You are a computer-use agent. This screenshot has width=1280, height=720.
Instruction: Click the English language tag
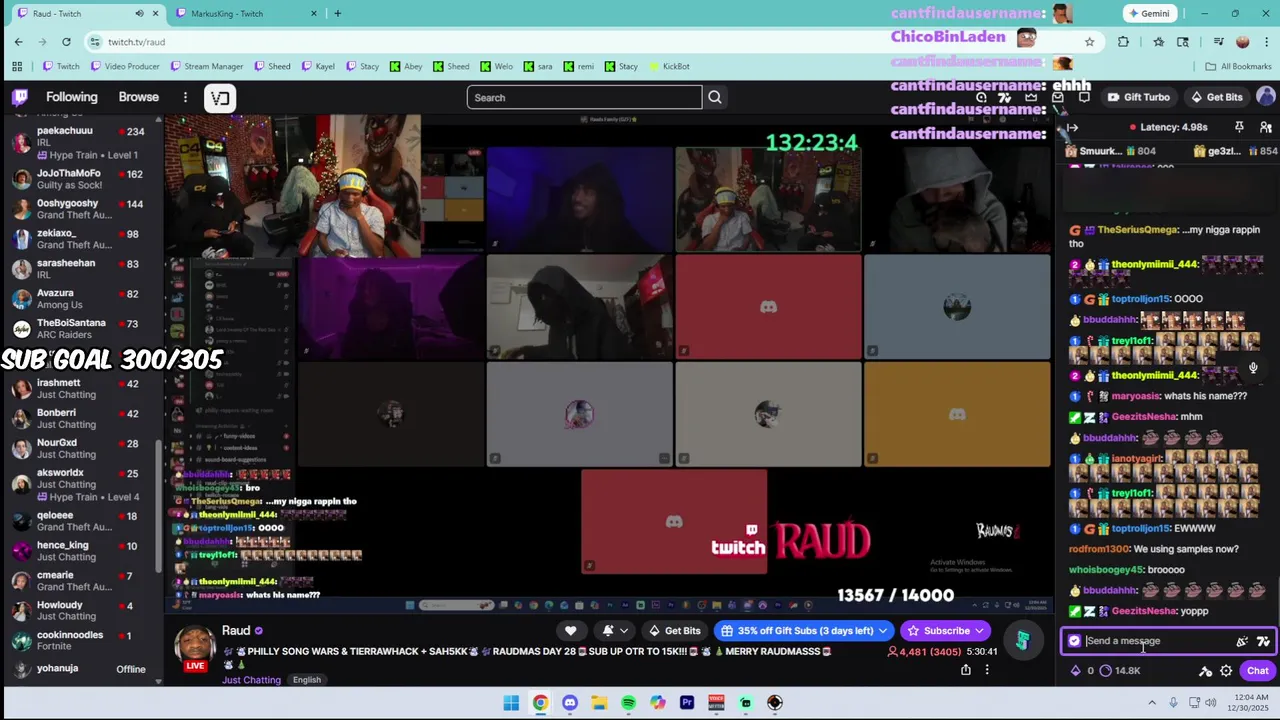point(307,680)
